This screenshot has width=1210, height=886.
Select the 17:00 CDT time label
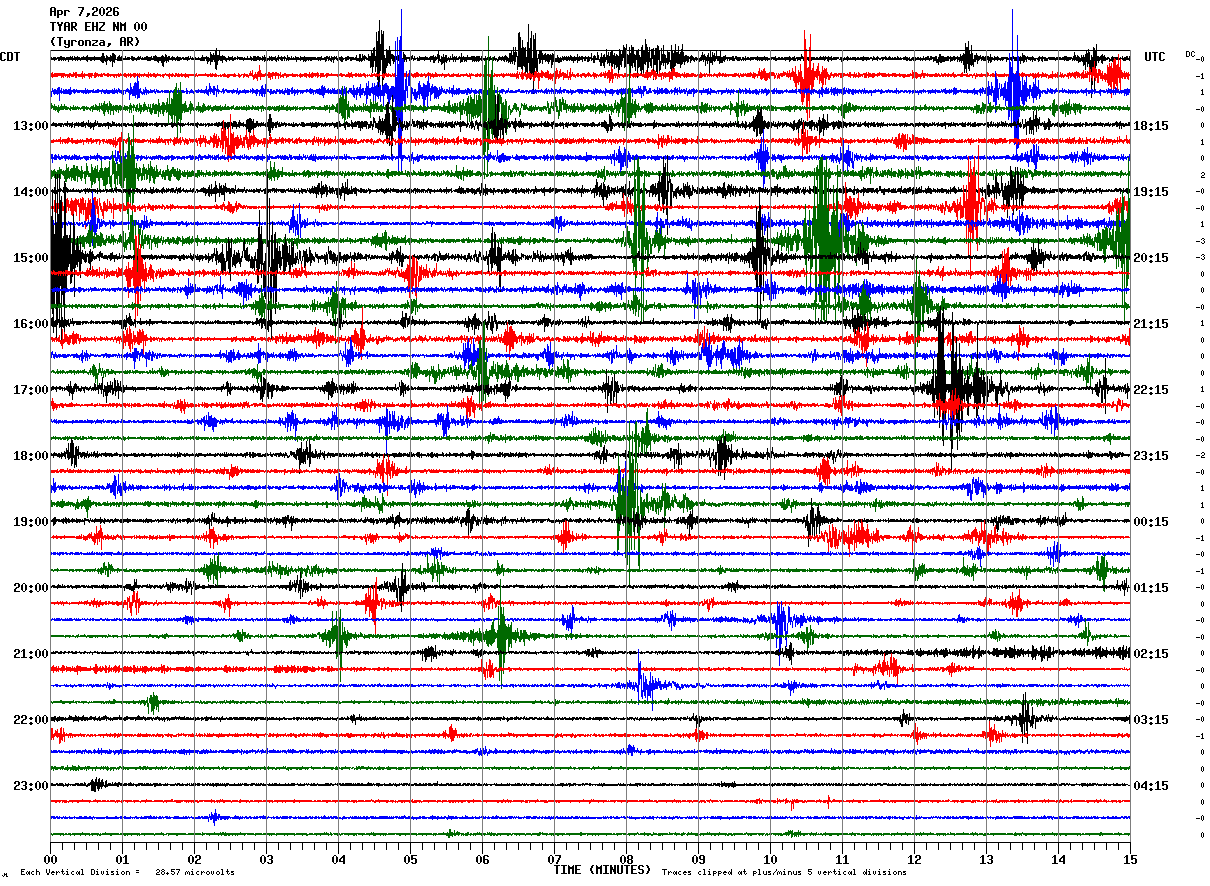coord(31,390)
